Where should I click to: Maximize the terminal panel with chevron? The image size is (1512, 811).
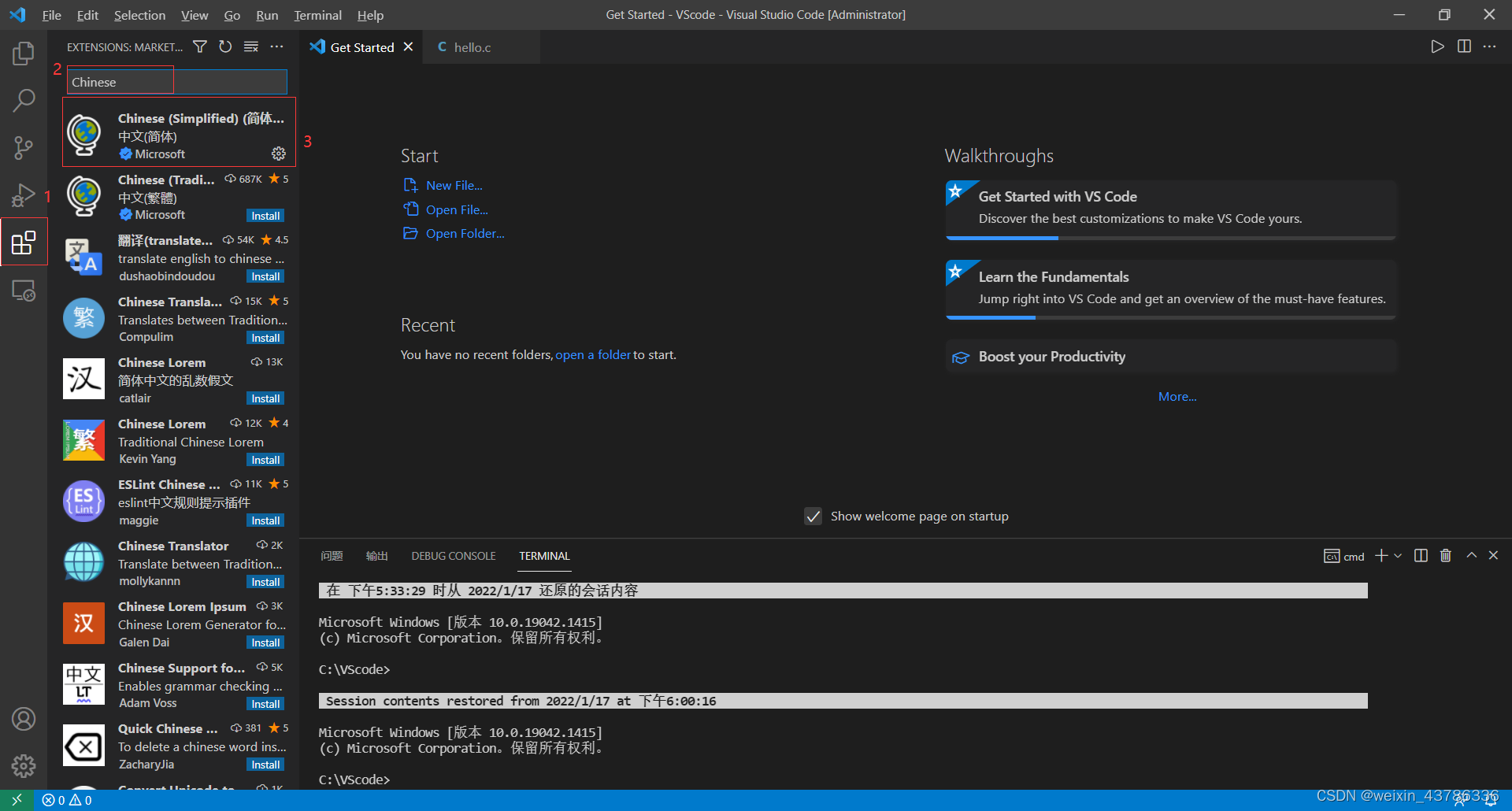(x=1471, y=556)
